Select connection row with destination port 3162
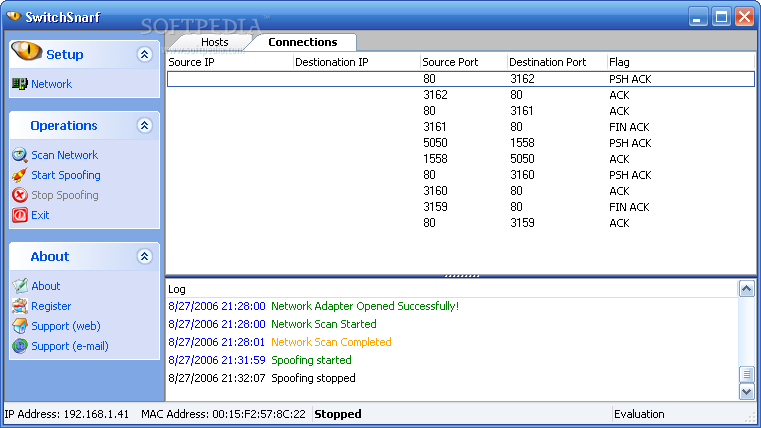Image resolution: width=761 pixels, height=428 pixels. tap(461, 79)
